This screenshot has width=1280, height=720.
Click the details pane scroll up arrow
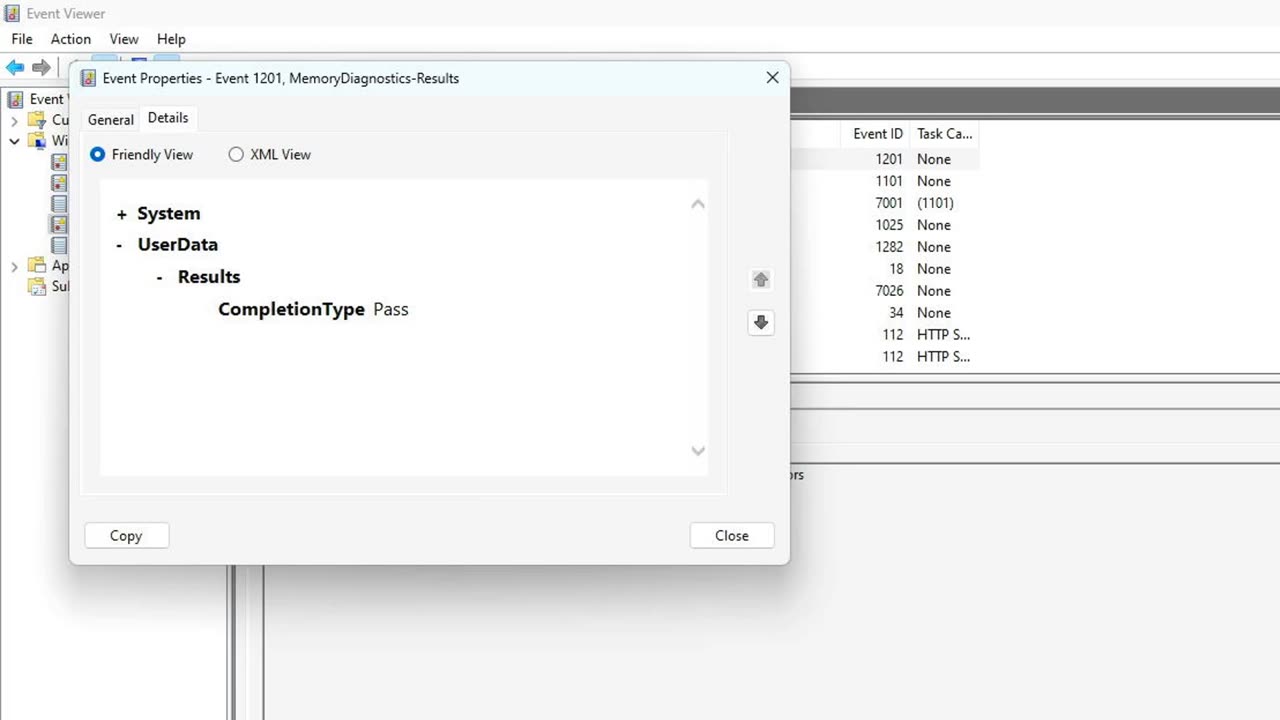(x=698, y=204)
